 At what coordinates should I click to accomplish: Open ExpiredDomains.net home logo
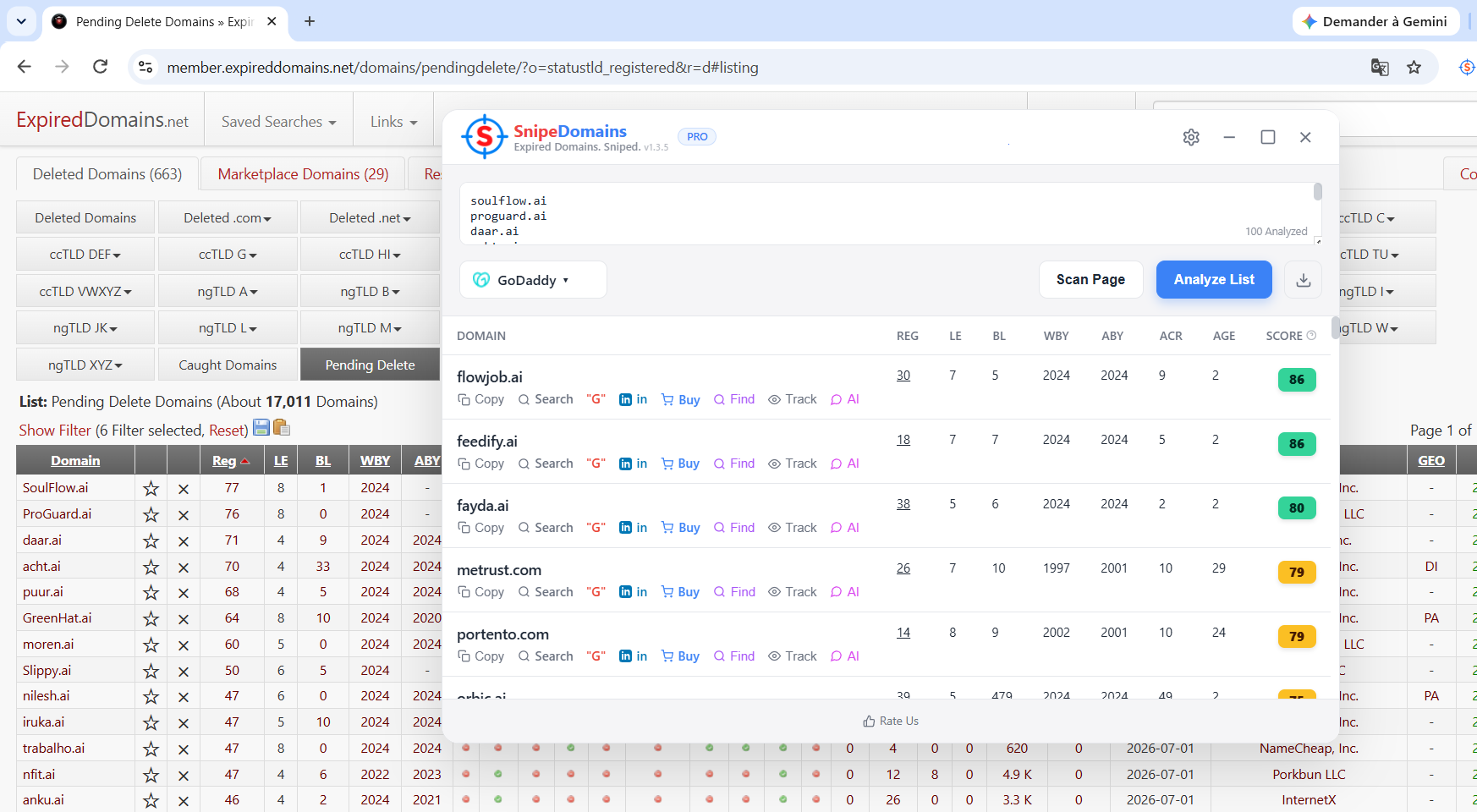click(102, 120)
